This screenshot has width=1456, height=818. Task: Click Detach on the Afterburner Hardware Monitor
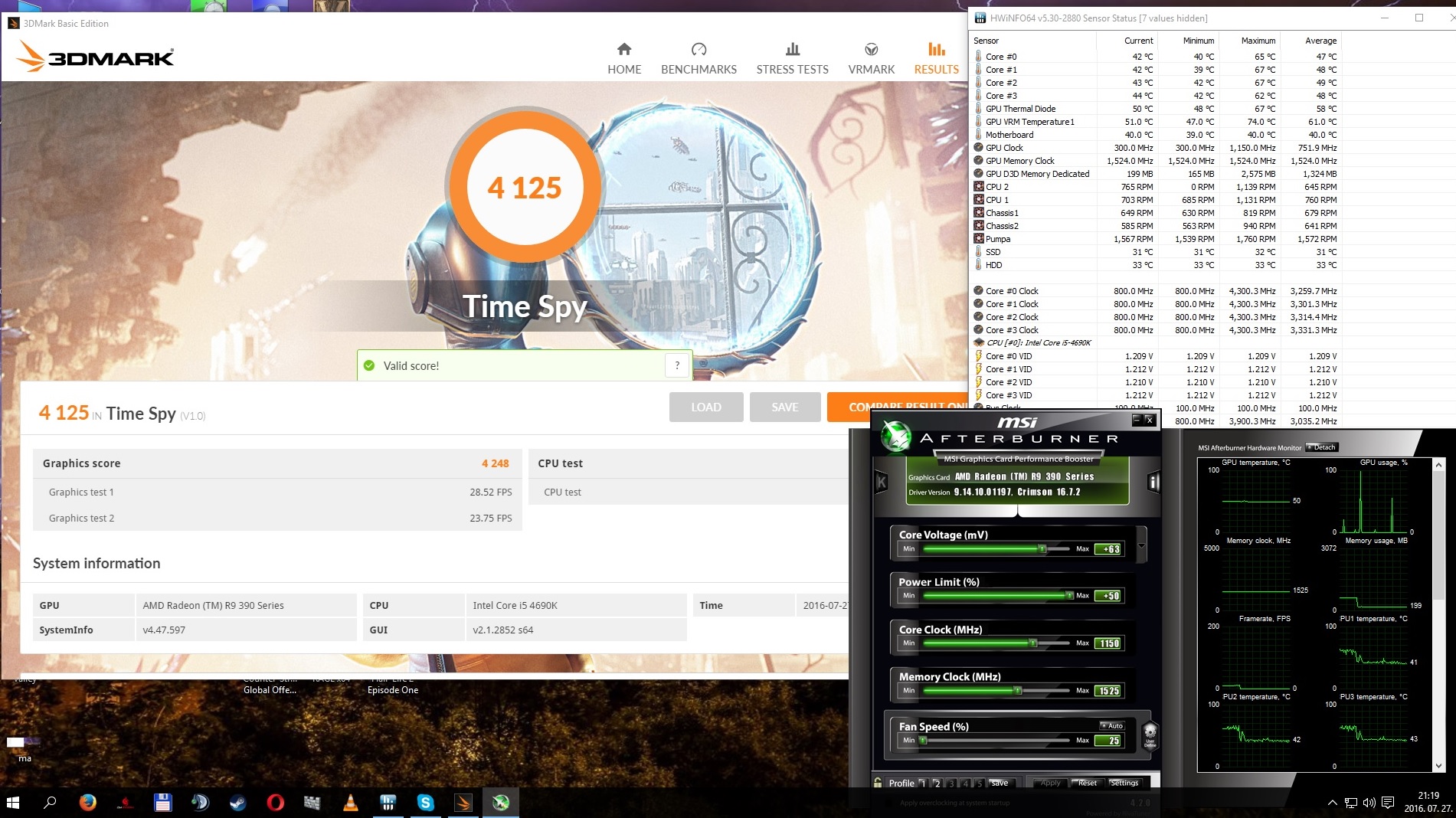pos(1321,447)
